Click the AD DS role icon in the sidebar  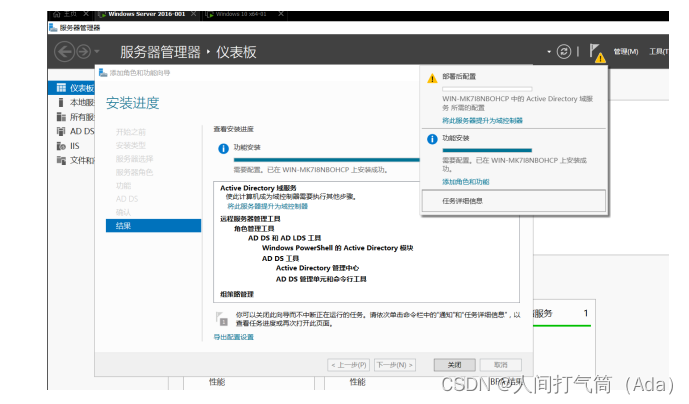61,131
